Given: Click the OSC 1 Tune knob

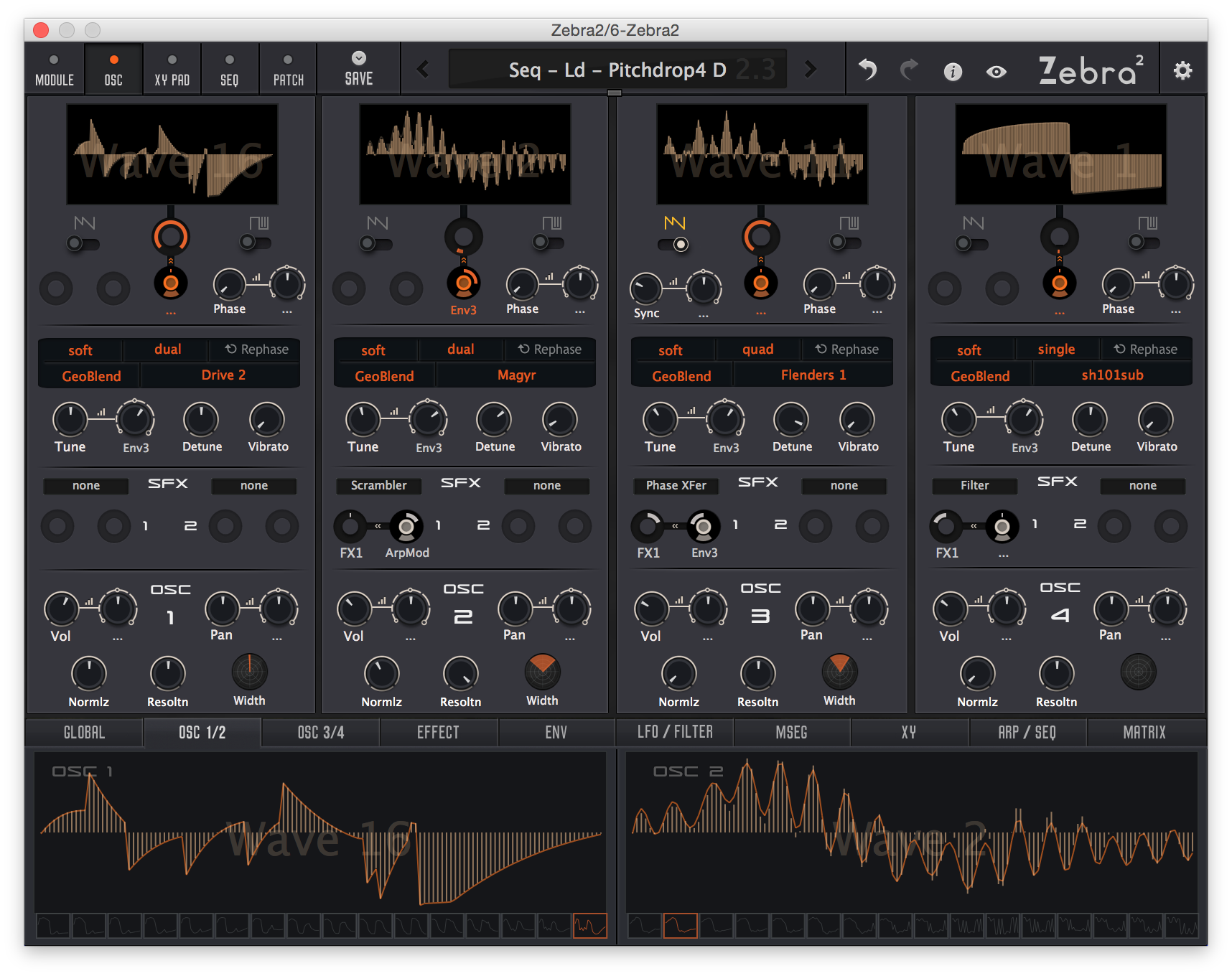Looking at the screenshot, I should (x=70, y=419).
